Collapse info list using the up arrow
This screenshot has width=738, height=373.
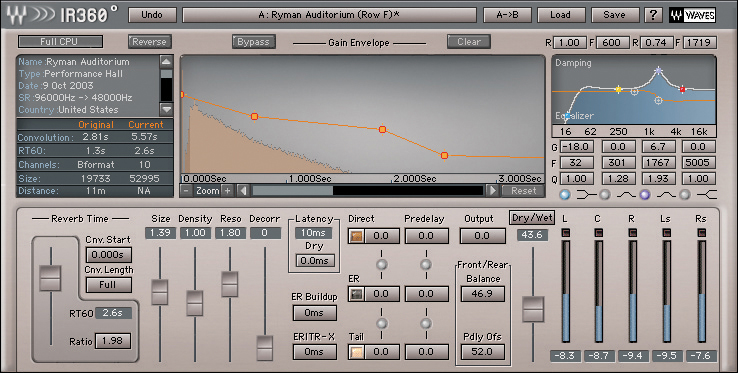click(166, 61)
